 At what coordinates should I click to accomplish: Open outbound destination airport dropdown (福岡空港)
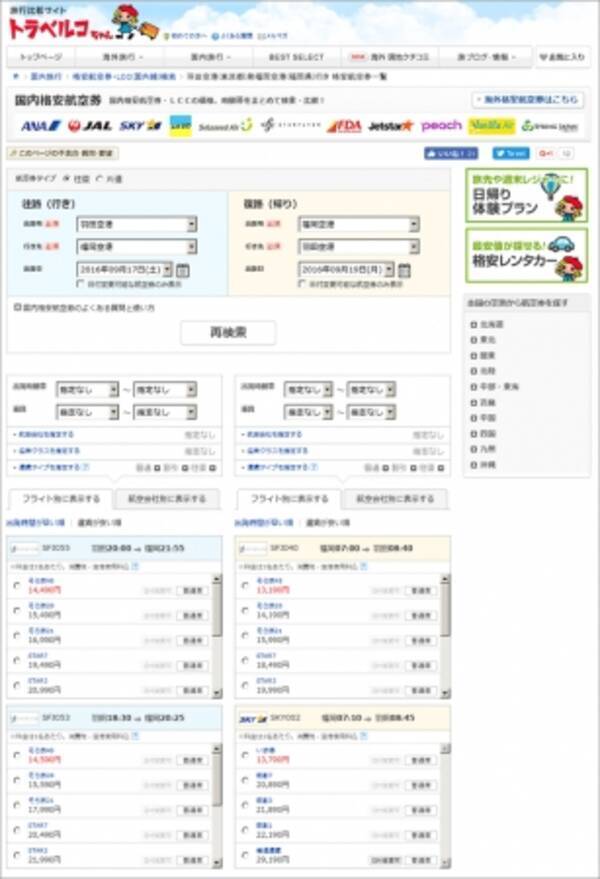137,247
